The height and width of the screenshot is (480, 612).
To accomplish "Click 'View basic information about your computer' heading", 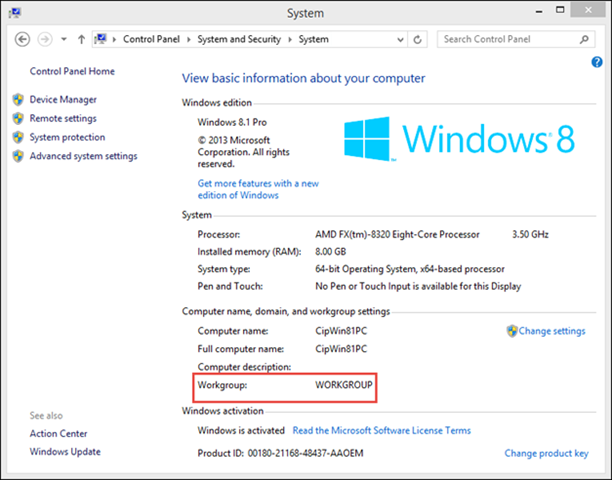I will (x=303, y=78).
